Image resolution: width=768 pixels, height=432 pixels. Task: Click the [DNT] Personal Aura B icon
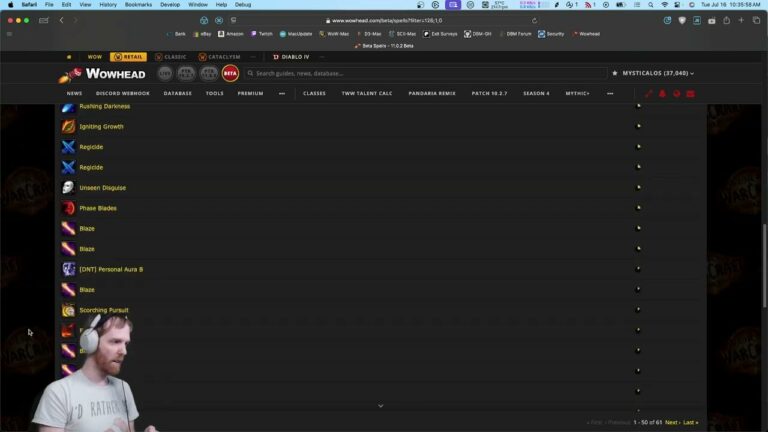[68, 269]
